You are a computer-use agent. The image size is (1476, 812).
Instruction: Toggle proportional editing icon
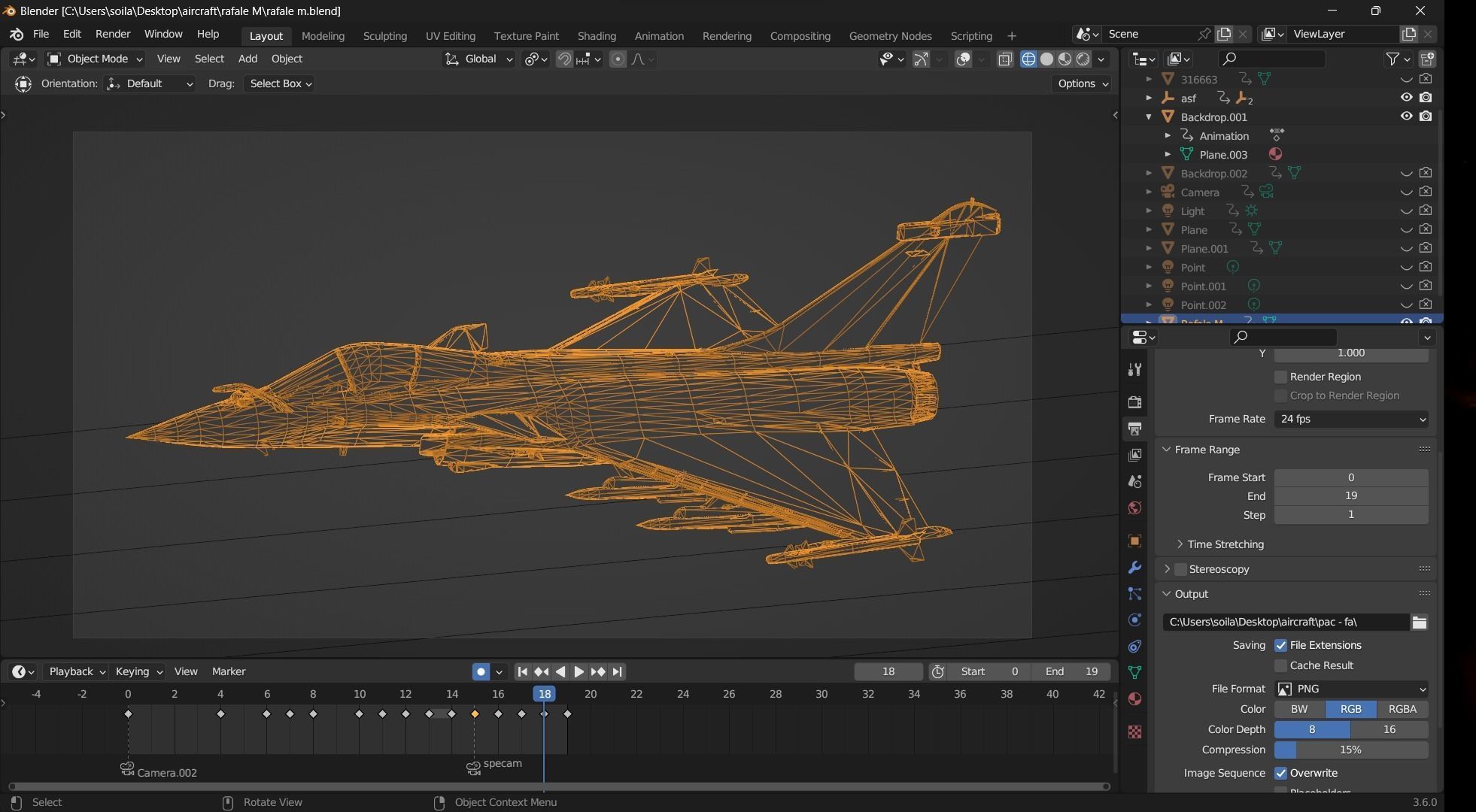618,59
